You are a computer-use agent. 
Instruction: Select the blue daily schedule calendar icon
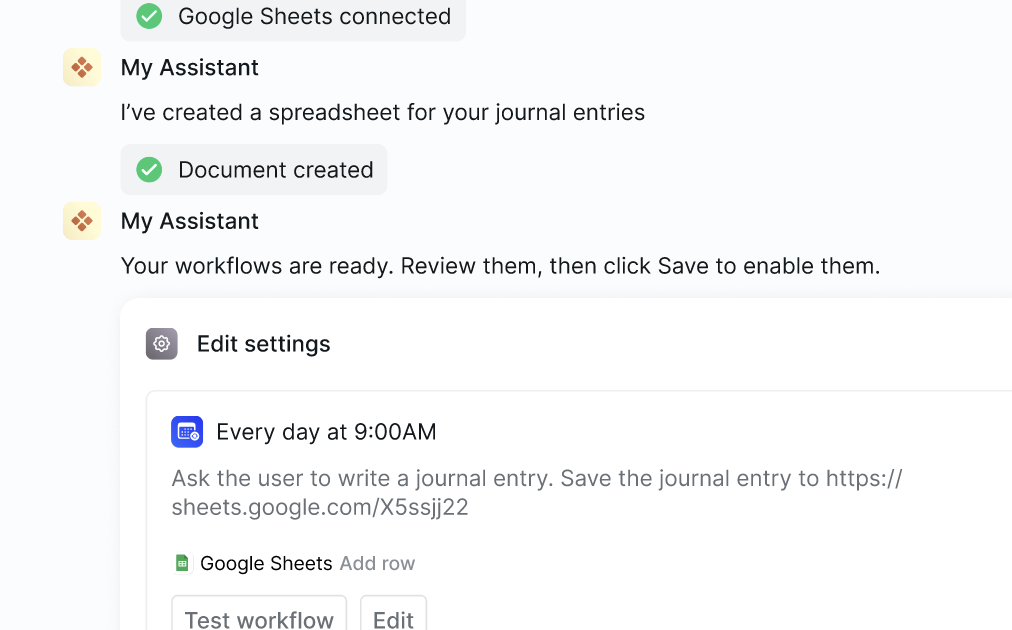point(186,431)
